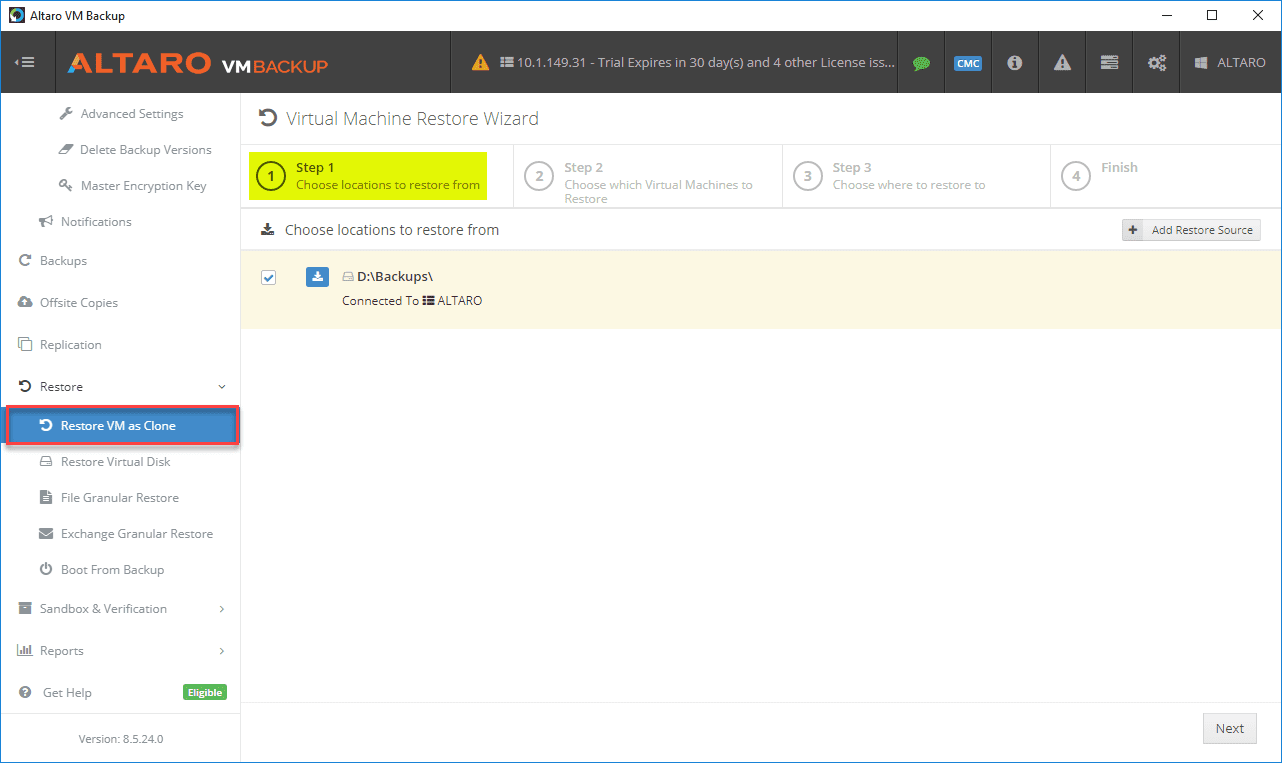Click the server hosts icon in header
Screen dimensions: 1282x763
[1109, 63]
